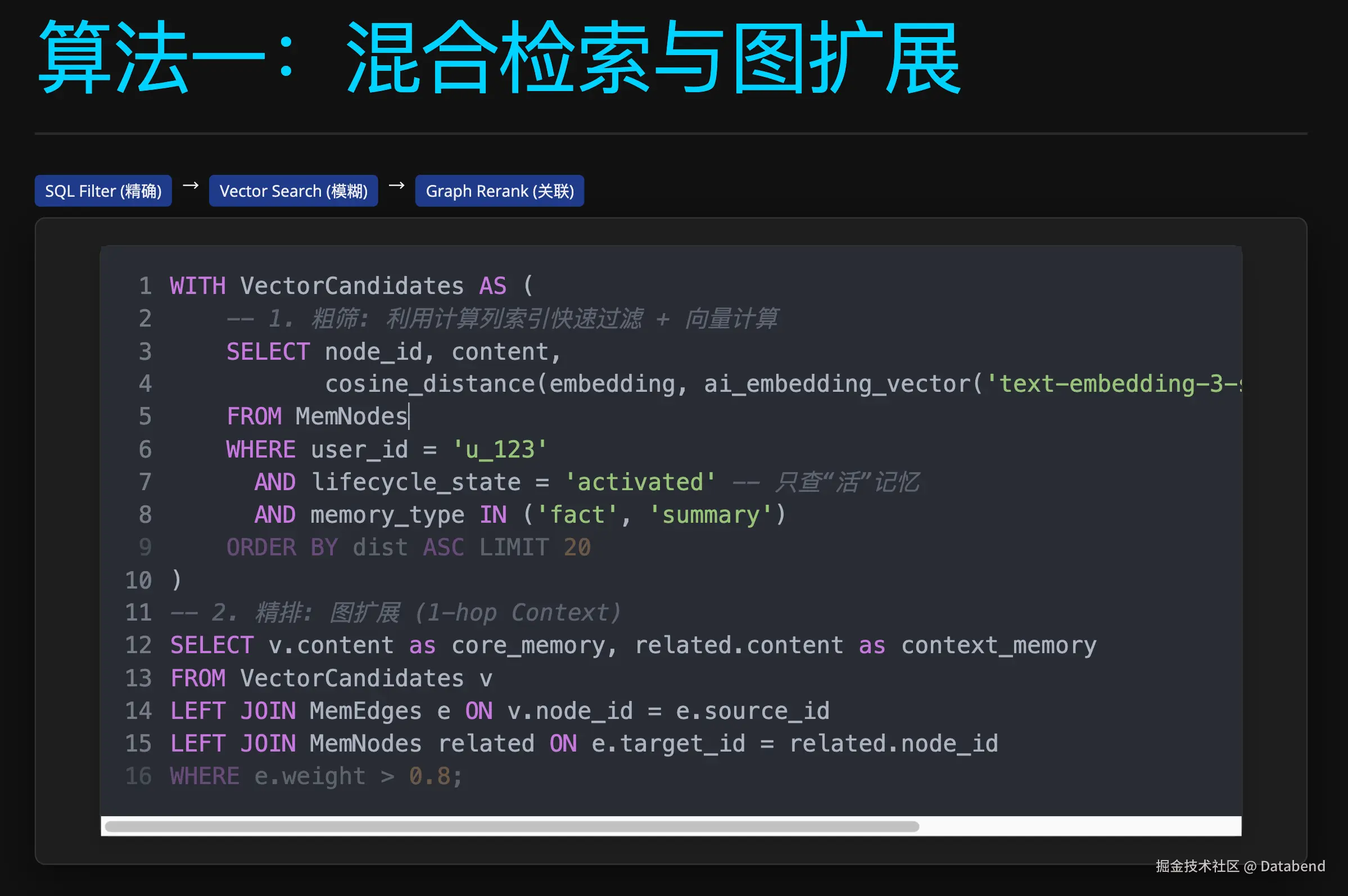The height and width of the screenshot is (896, 1348).
Task: Click arrow between Vector Search and Graph Rerank
Action: (x=396, y=185)
